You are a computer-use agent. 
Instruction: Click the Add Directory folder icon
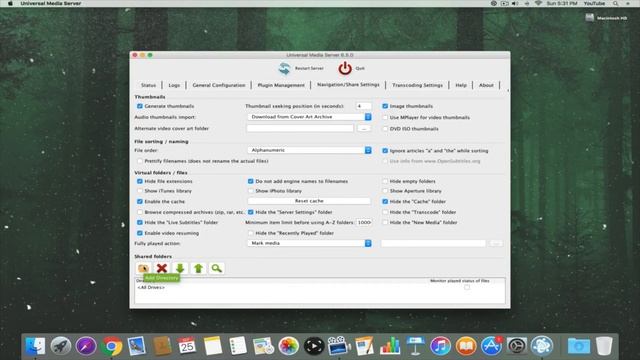tap(143, 268)
